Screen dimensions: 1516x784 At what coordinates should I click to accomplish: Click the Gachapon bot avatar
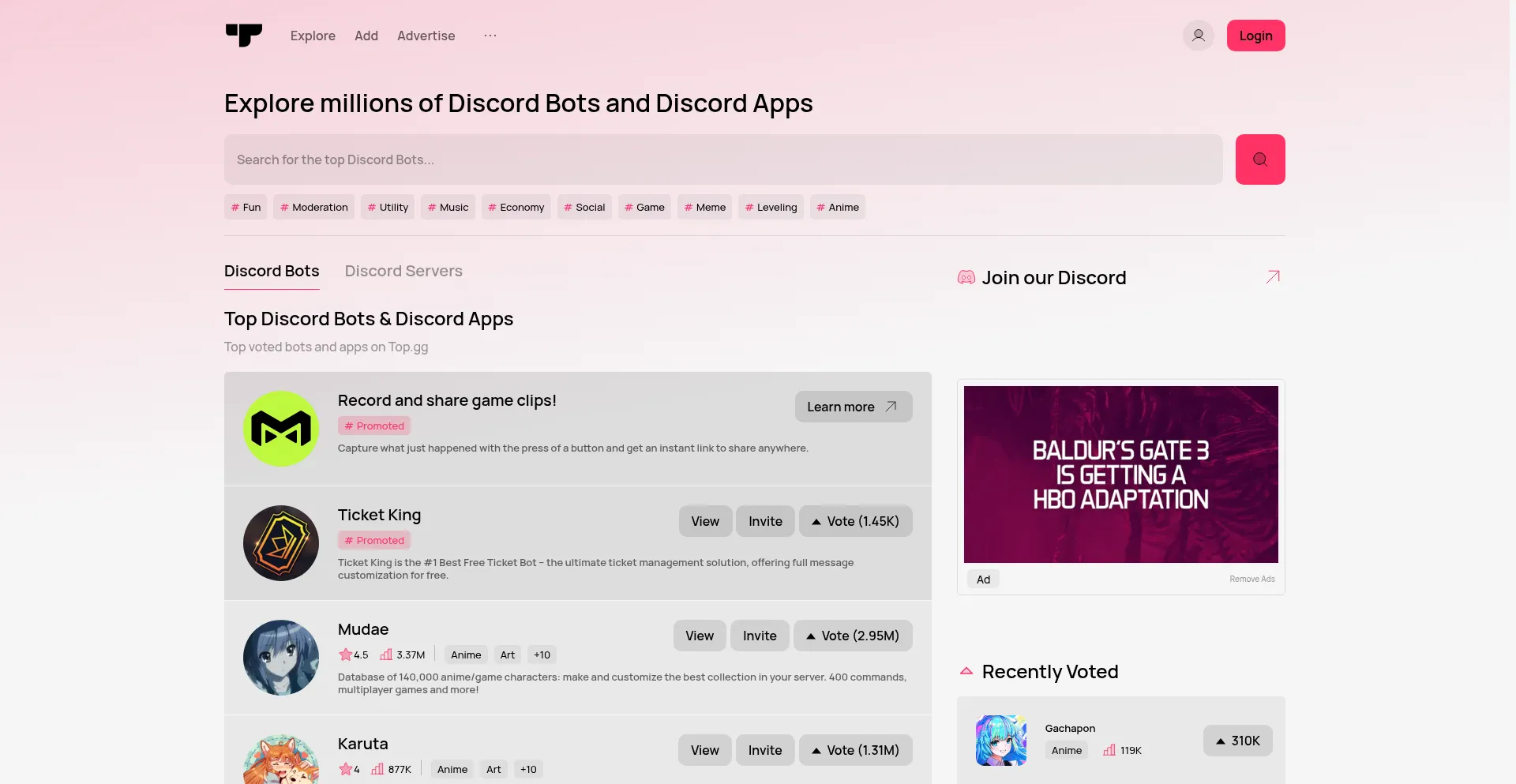point(1001,741)
